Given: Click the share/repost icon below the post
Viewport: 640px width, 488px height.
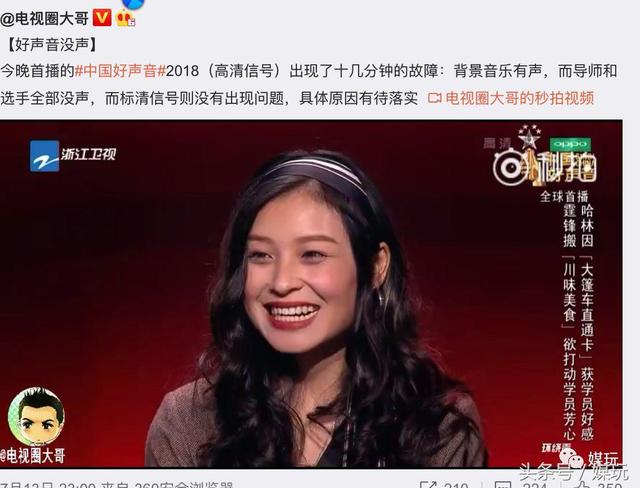Looking at the screenshot, I should [x=429, y=485].
